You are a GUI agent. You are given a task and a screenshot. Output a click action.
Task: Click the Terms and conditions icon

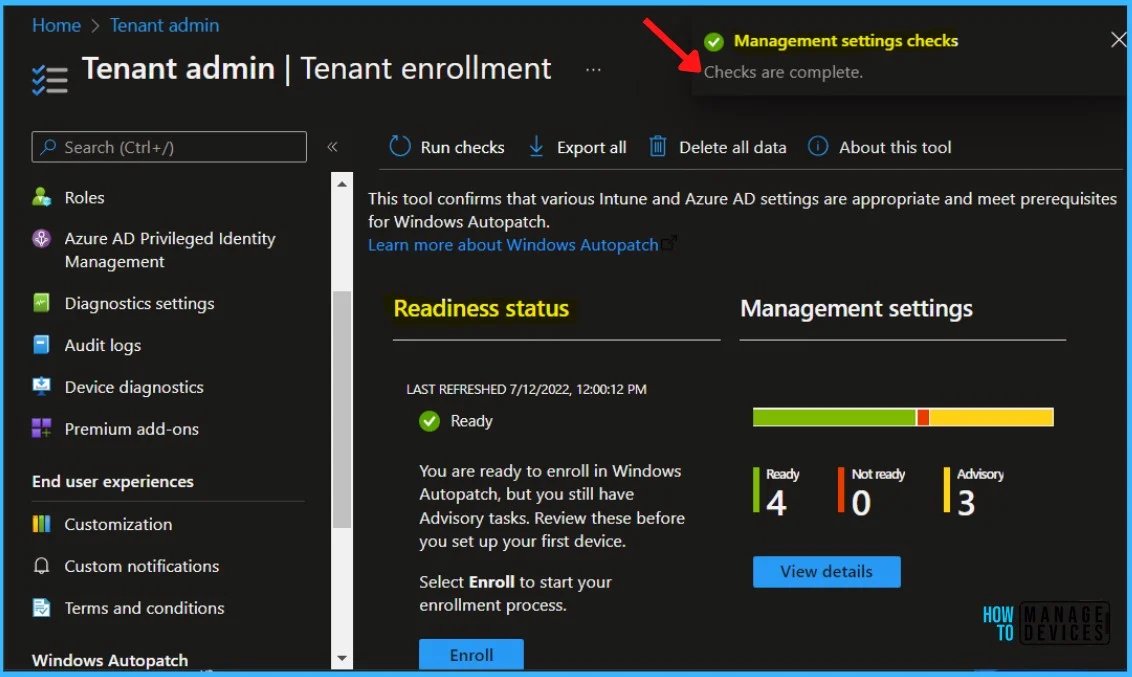point(42,608)
